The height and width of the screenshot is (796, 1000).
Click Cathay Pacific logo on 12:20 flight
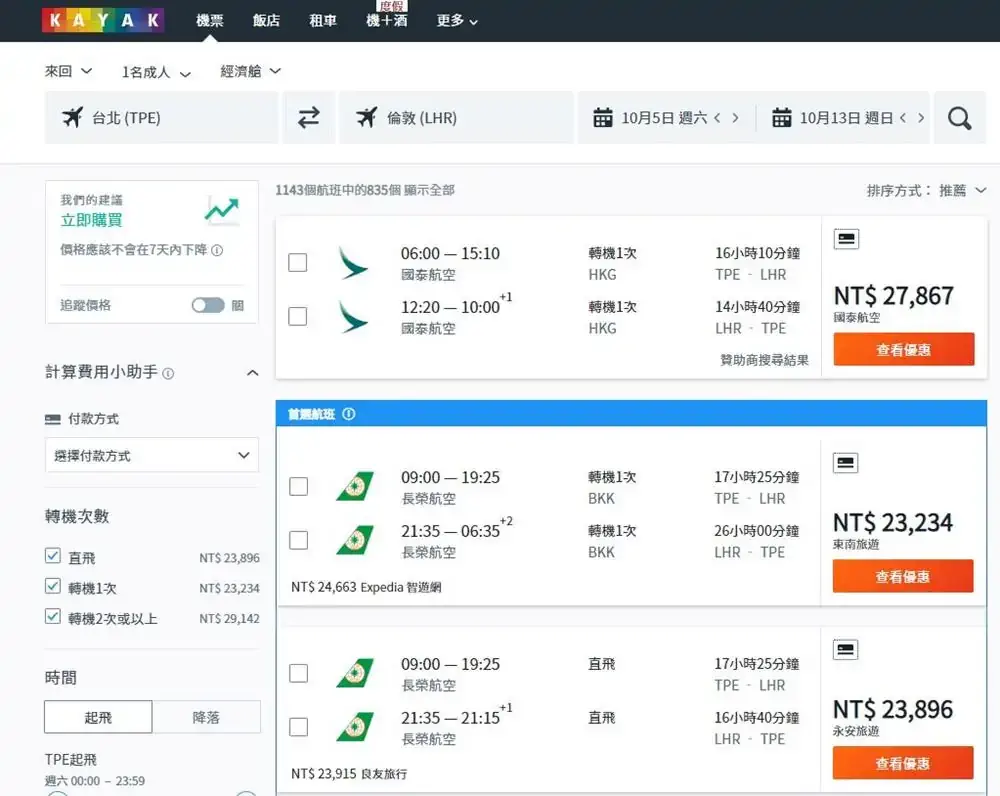(353, 317)
